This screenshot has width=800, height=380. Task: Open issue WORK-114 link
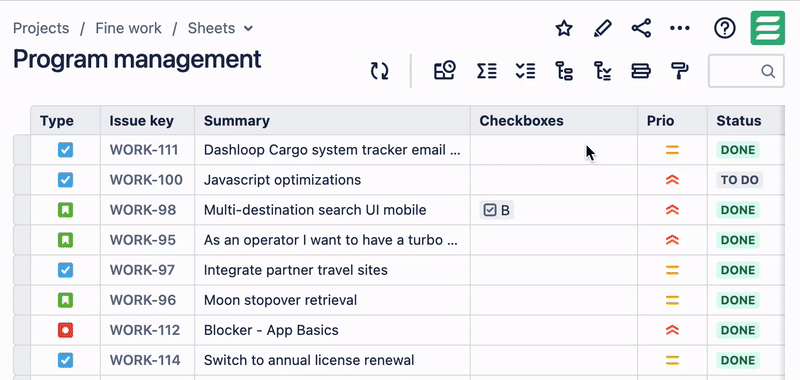click(x=145, y=360)
